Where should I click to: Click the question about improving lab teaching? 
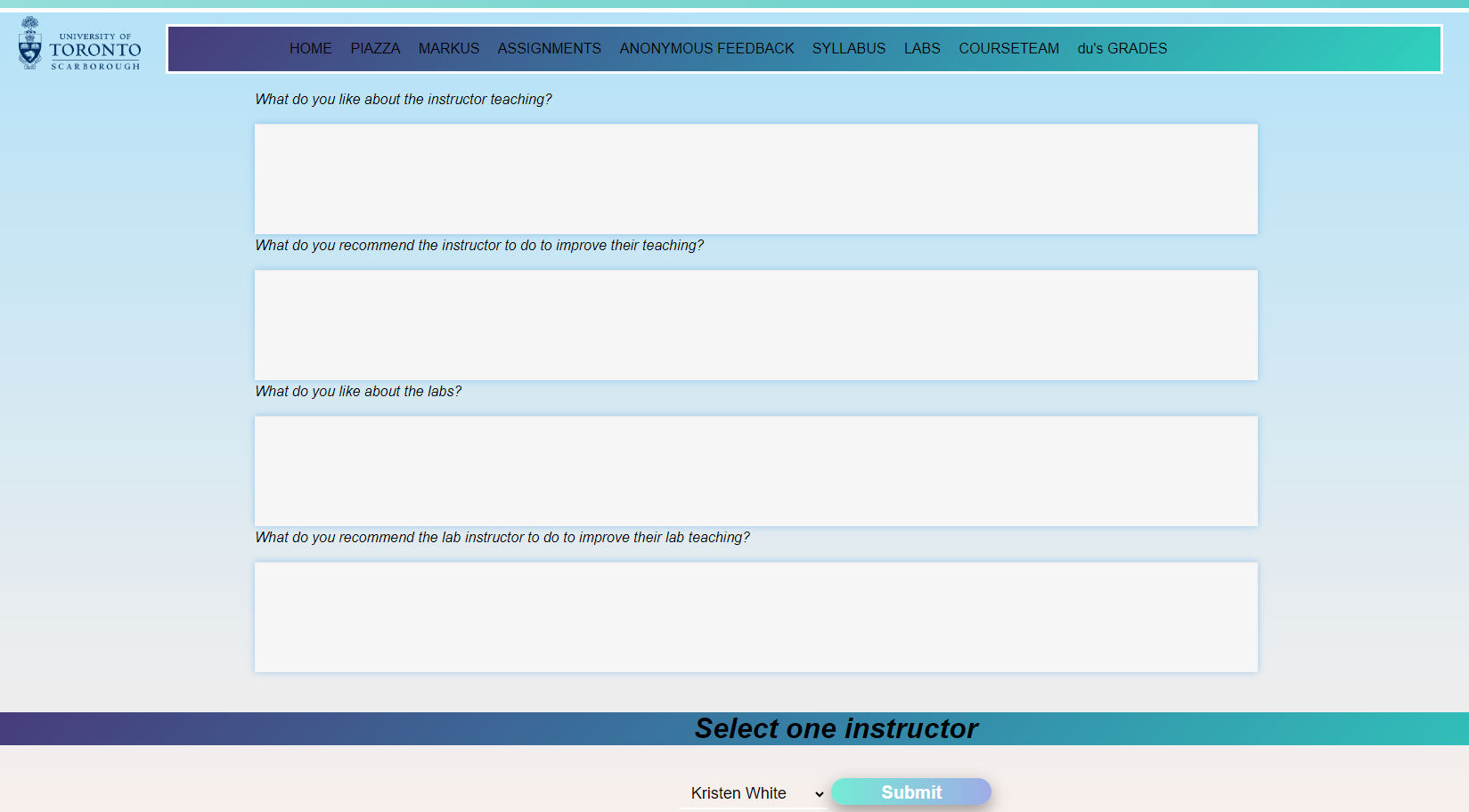pyautogui.click(x=502, y=537)
